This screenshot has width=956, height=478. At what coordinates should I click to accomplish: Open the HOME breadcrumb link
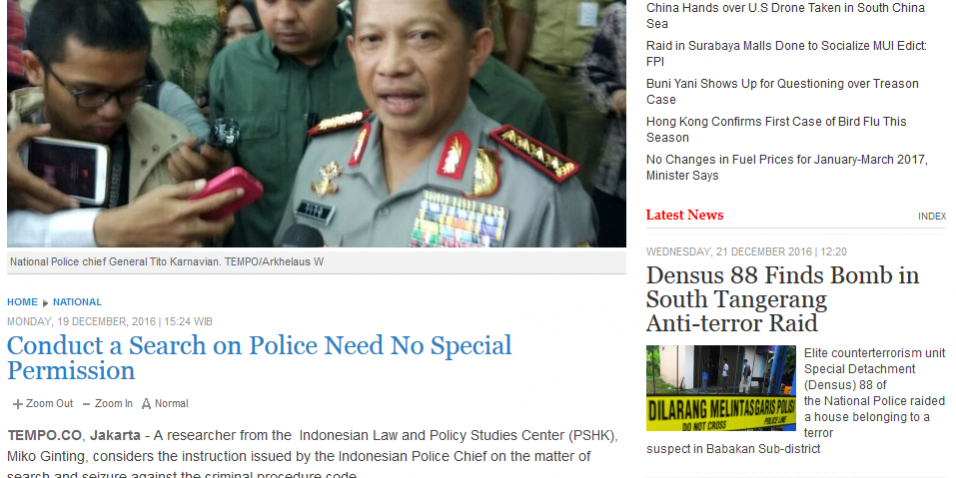pos(23,302)
